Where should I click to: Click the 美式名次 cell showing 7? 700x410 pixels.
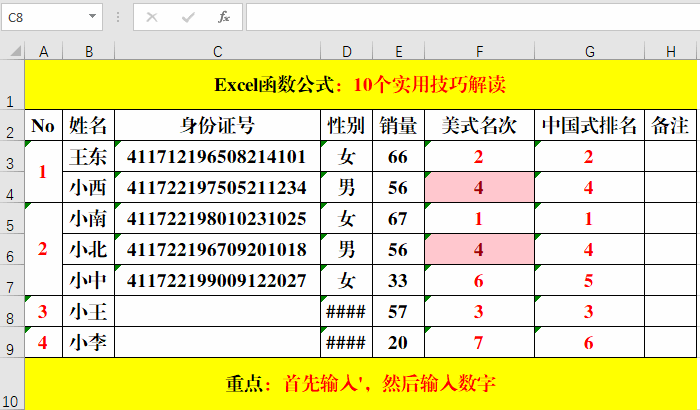(x=479, y=342)
